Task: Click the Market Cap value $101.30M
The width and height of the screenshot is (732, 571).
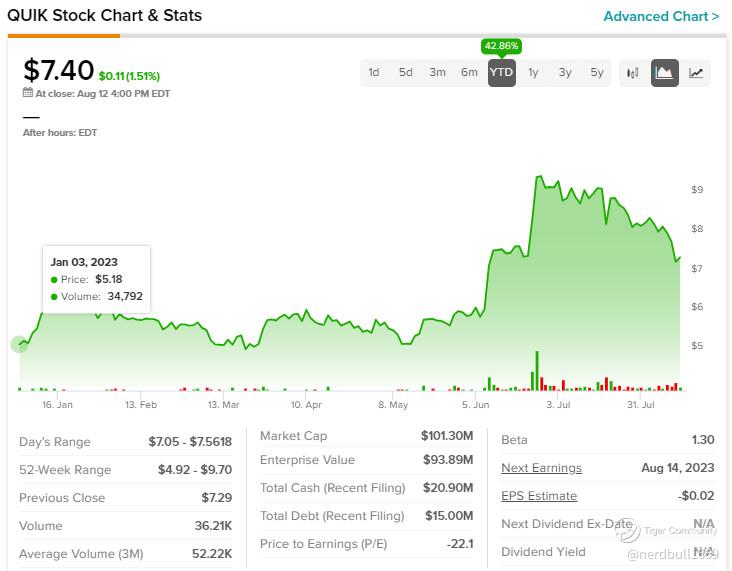Action: tap(447, 436)
